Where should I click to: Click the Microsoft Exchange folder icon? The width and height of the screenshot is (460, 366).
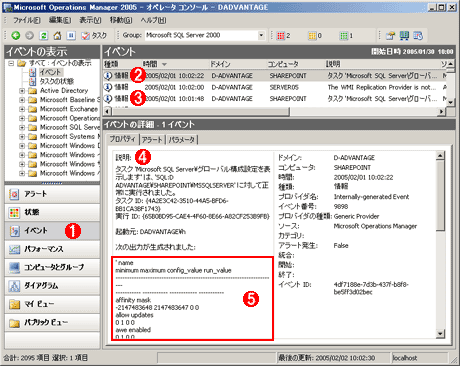[32, 109]
